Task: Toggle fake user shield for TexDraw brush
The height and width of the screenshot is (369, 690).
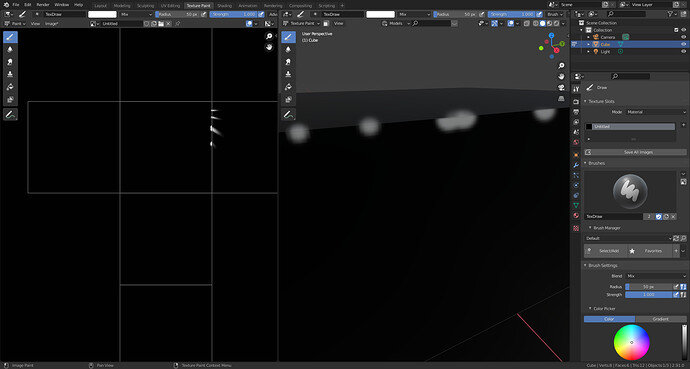Action: point(659,216)
